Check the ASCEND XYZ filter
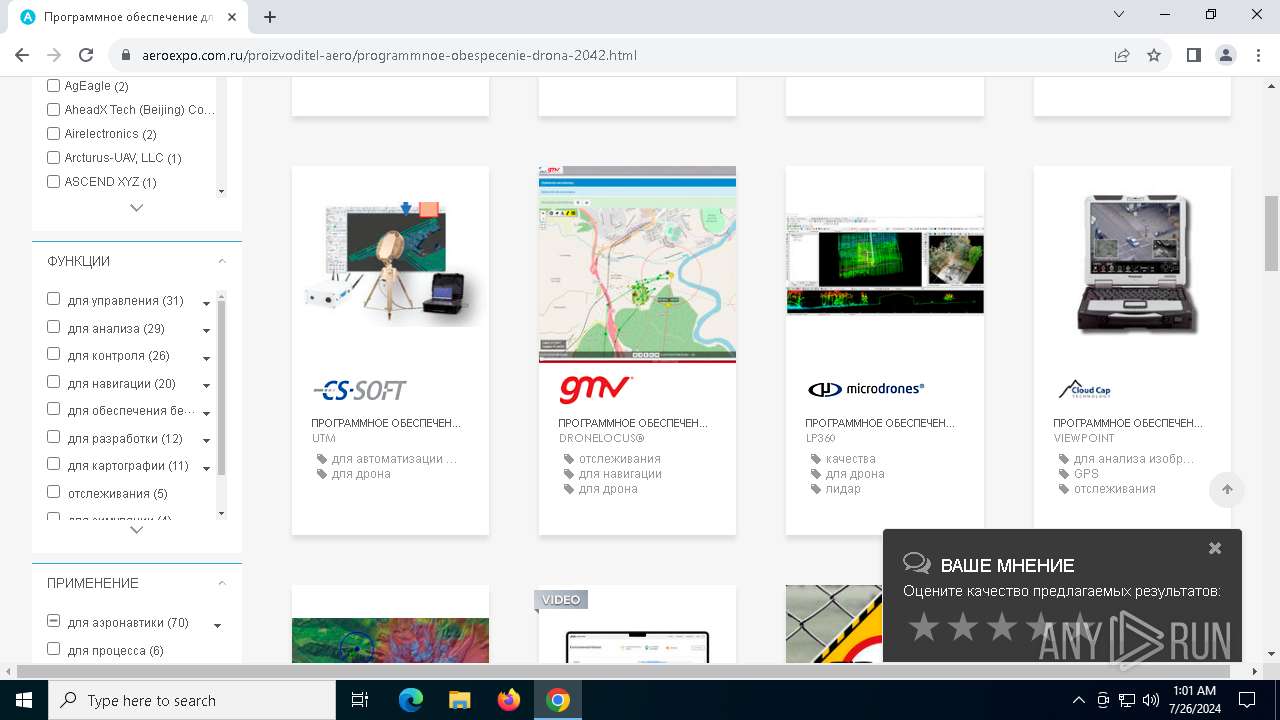The image size is (1280, 720). 54,182
